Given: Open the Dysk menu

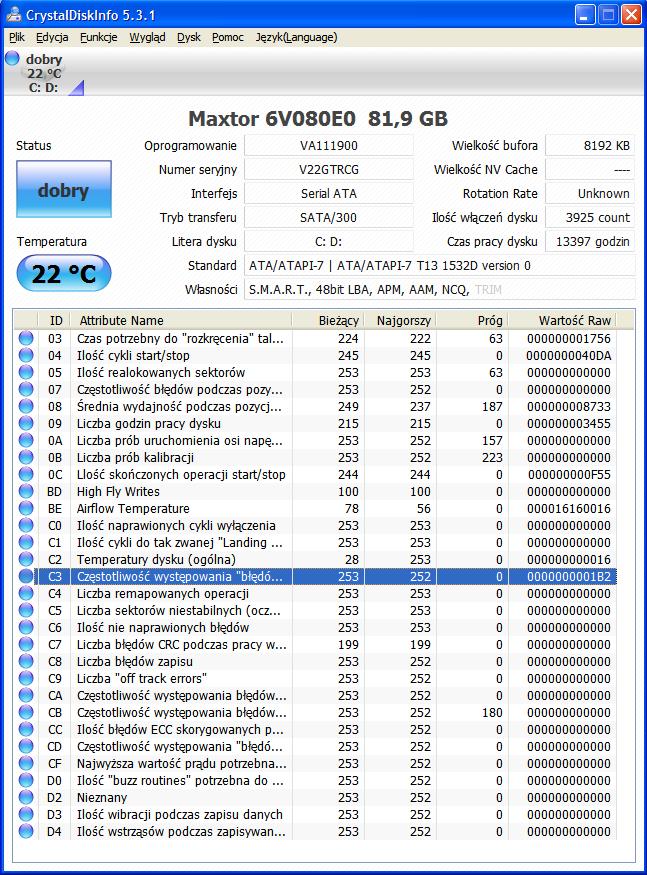Looking at the screenshot, I should 189,37.
